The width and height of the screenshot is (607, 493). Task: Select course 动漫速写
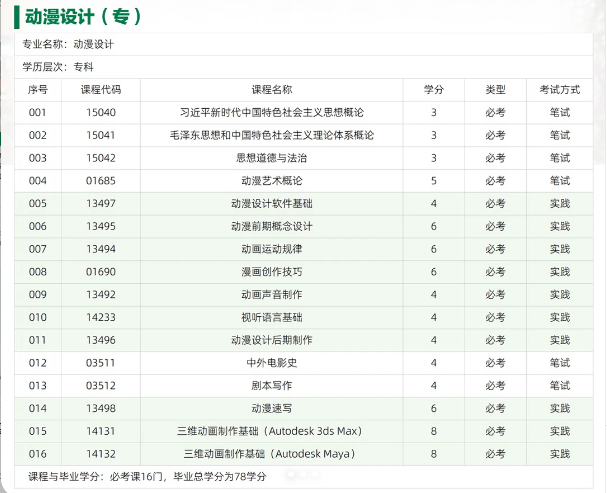pyautogui.click(x=272, y=409)
